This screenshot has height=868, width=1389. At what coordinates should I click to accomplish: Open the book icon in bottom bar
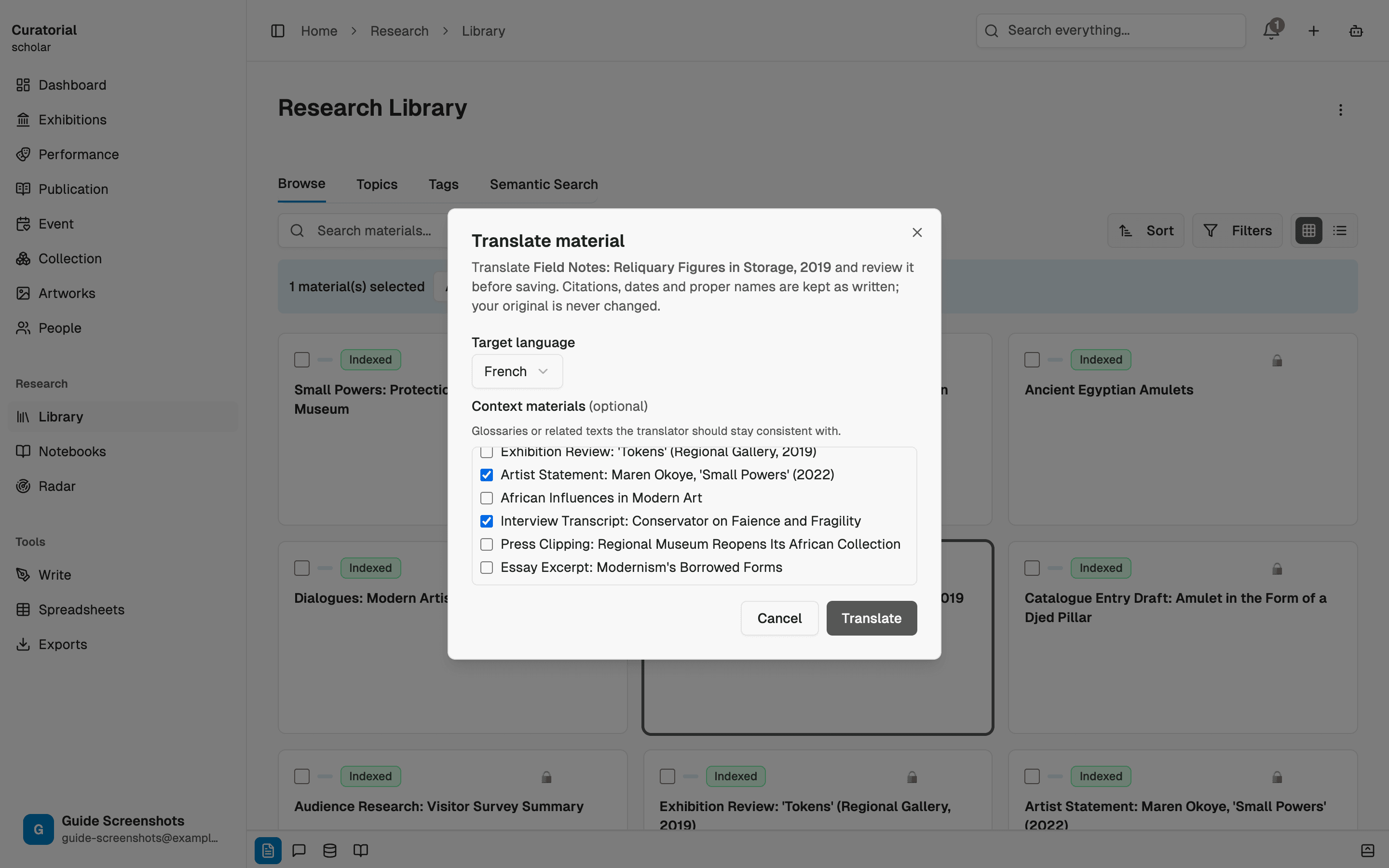click(x=360, y=850)
